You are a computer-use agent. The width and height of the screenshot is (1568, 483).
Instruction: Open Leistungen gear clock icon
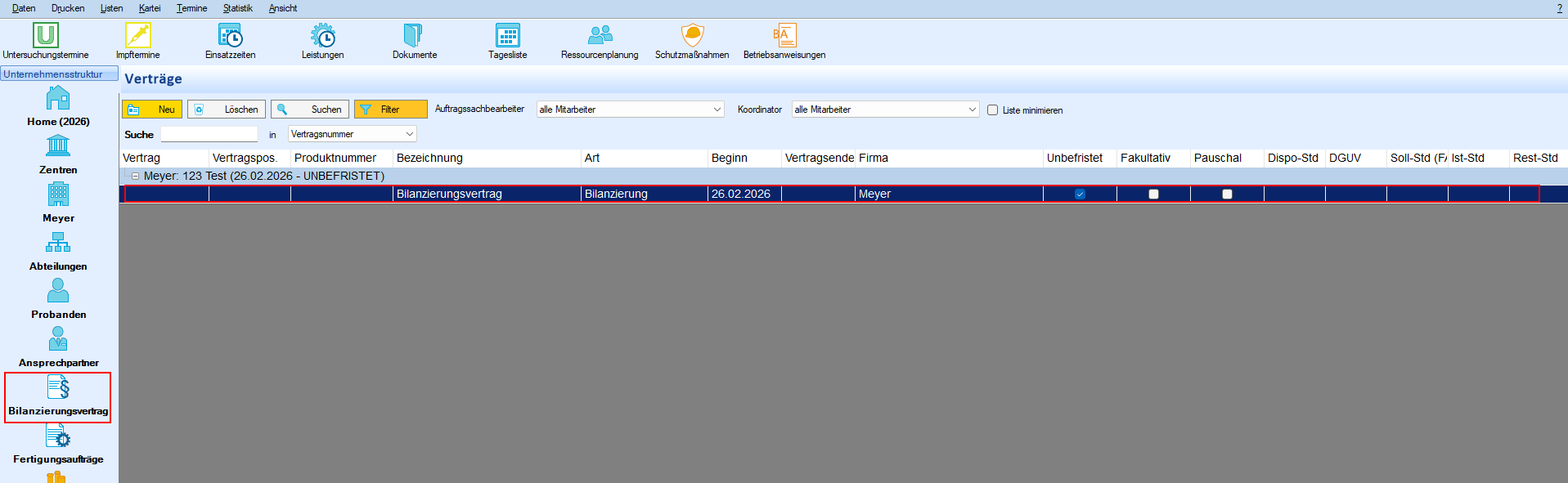[323, 35]
